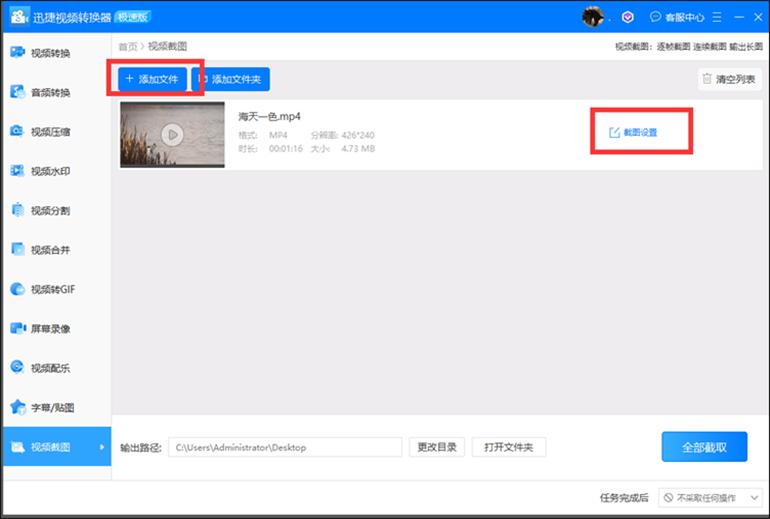770x519 pixels.
Task: Expand the 视频截图 sidebar arrow
Action: pos(101,447)
